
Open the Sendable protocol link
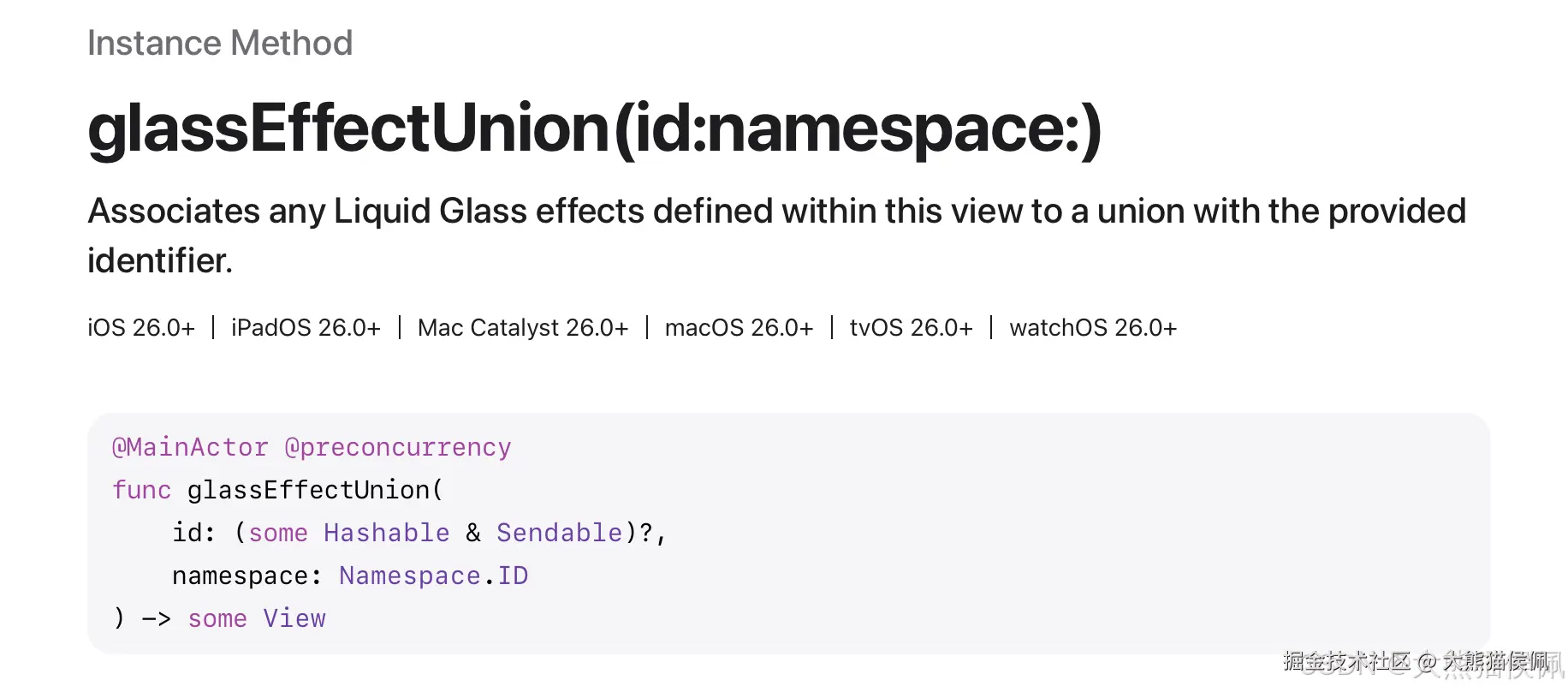559,533
